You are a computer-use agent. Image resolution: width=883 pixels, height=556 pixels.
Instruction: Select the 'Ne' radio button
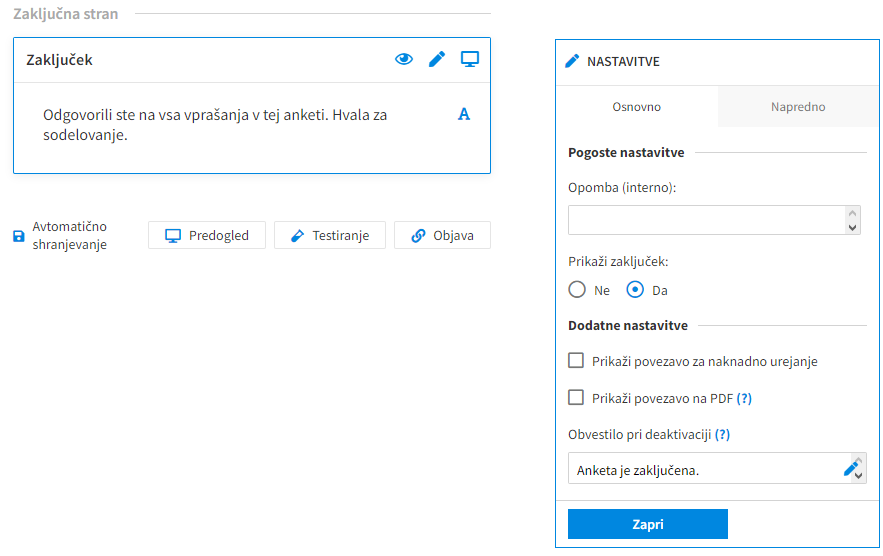tap(577, 290)
